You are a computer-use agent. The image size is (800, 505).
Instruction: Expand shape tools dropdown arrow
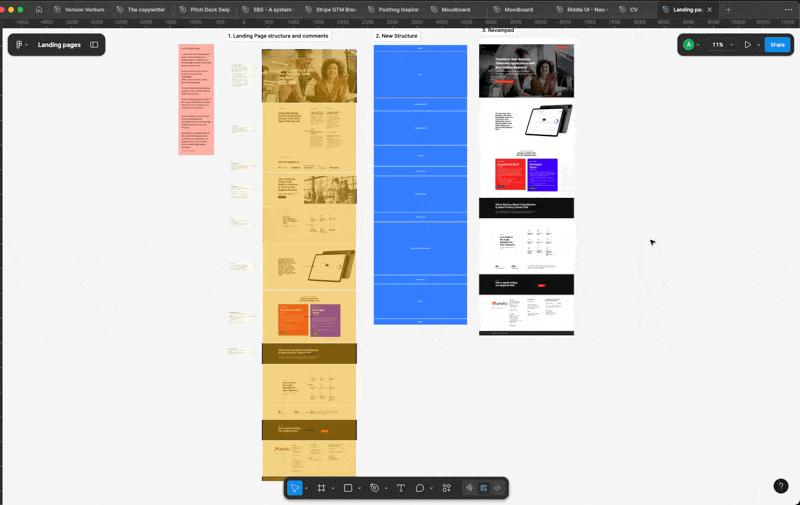click(359, 489)
